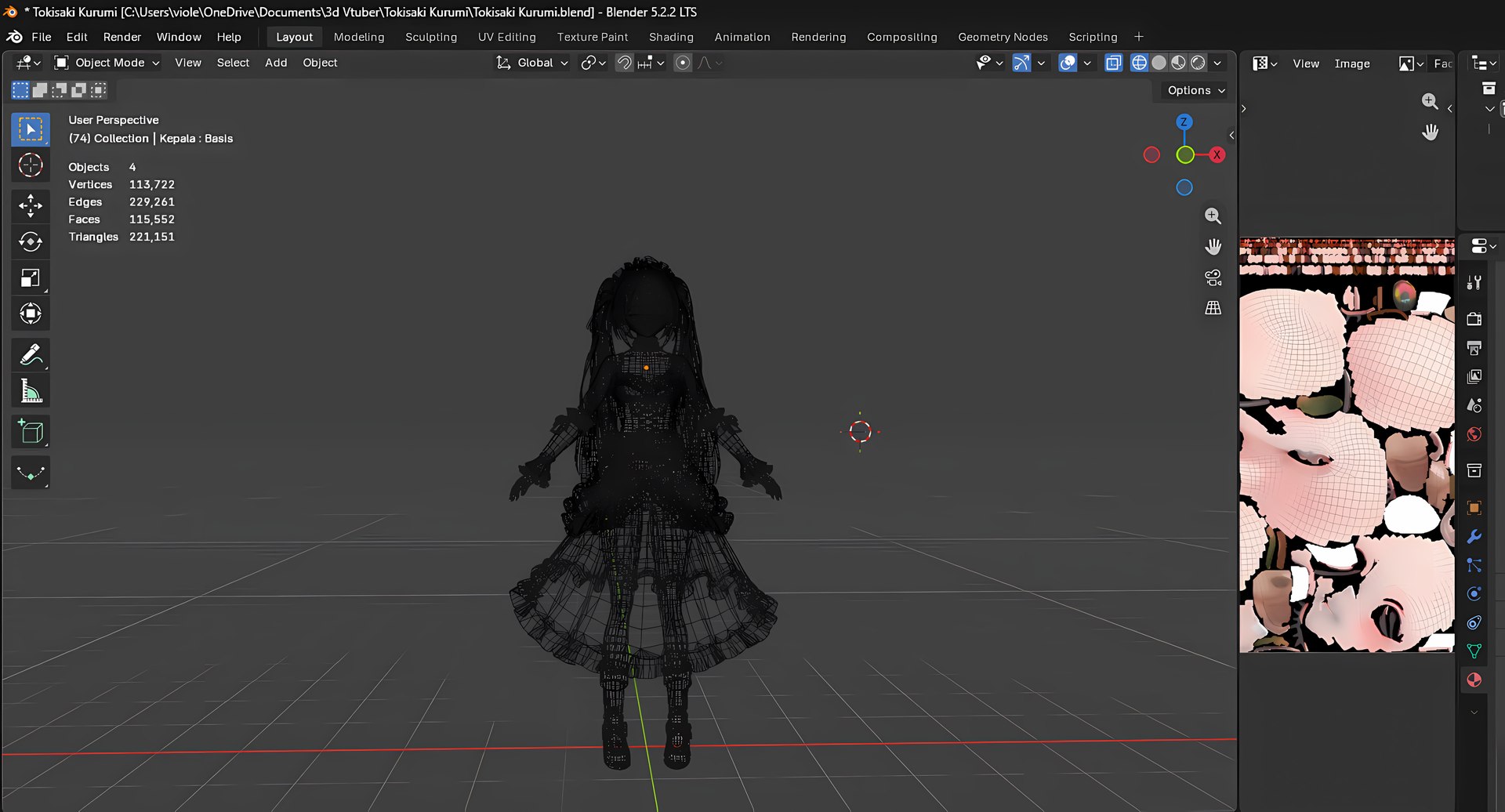Switch to rendered viewport shading
Image resolution: width=1505 pixels, height=812 pixels.
click(1198, 63)
